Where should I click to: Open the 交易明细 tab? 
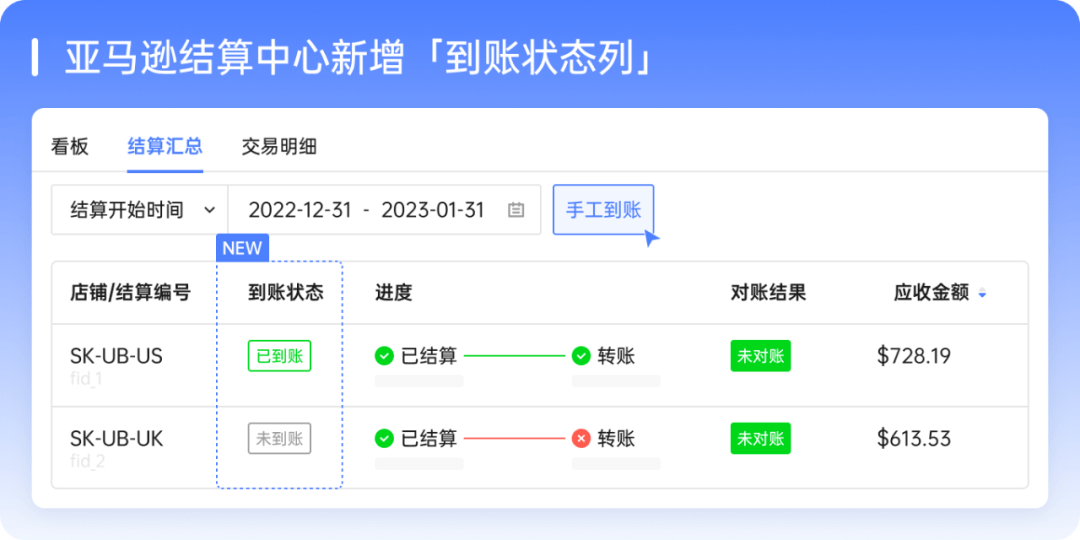click(x=279, y=146)
